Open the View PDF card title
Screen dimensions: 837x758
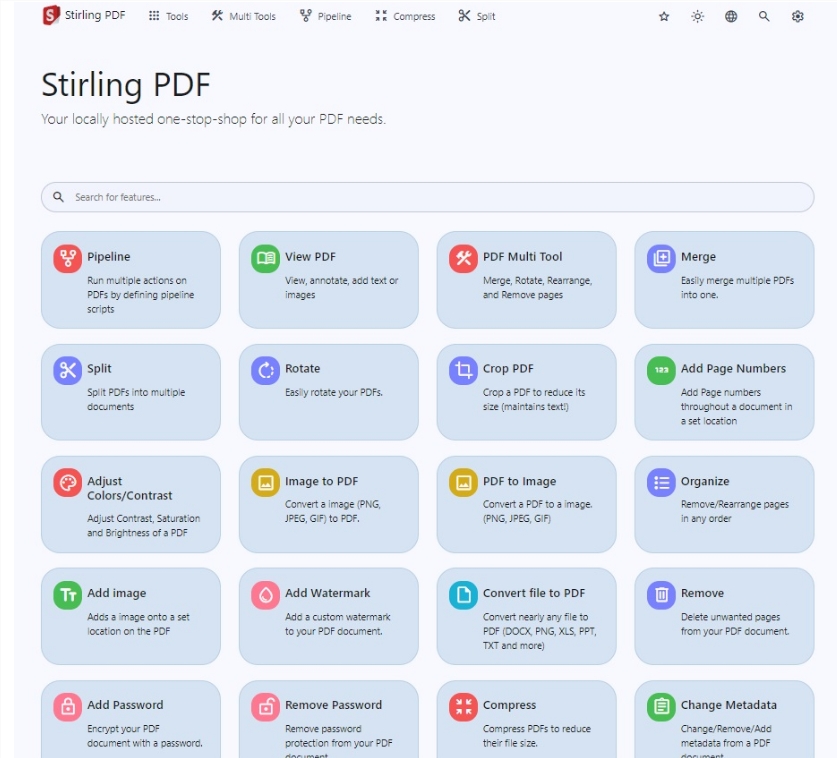coord(310,257)
